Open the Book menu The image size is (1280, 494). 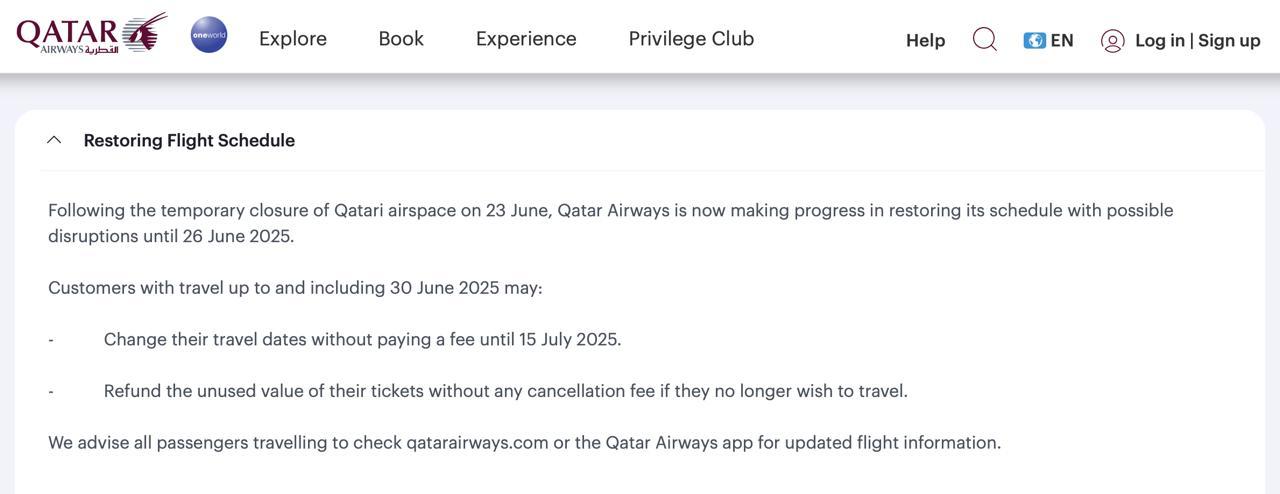(401, 38)
